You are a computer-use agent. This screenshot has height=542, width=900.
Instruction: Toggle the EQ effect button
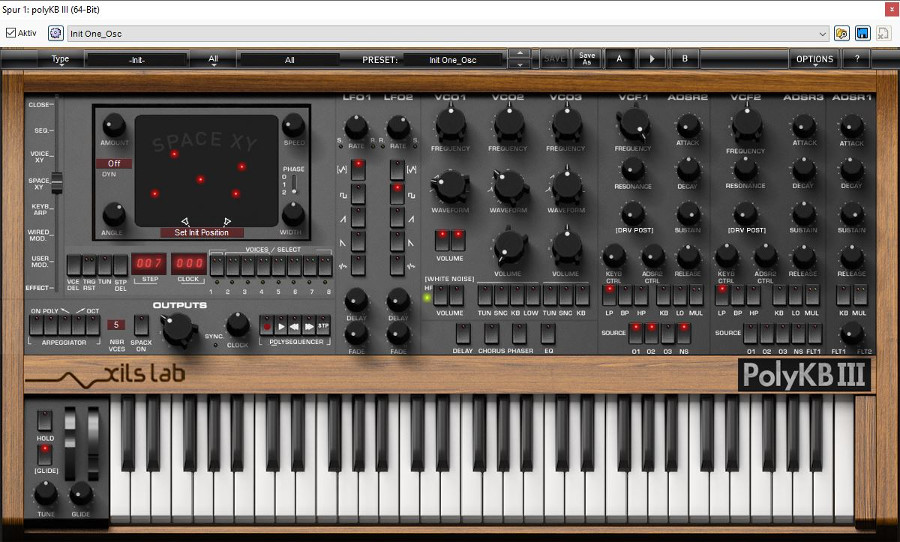pyautogui.click(x=548, y=334)
